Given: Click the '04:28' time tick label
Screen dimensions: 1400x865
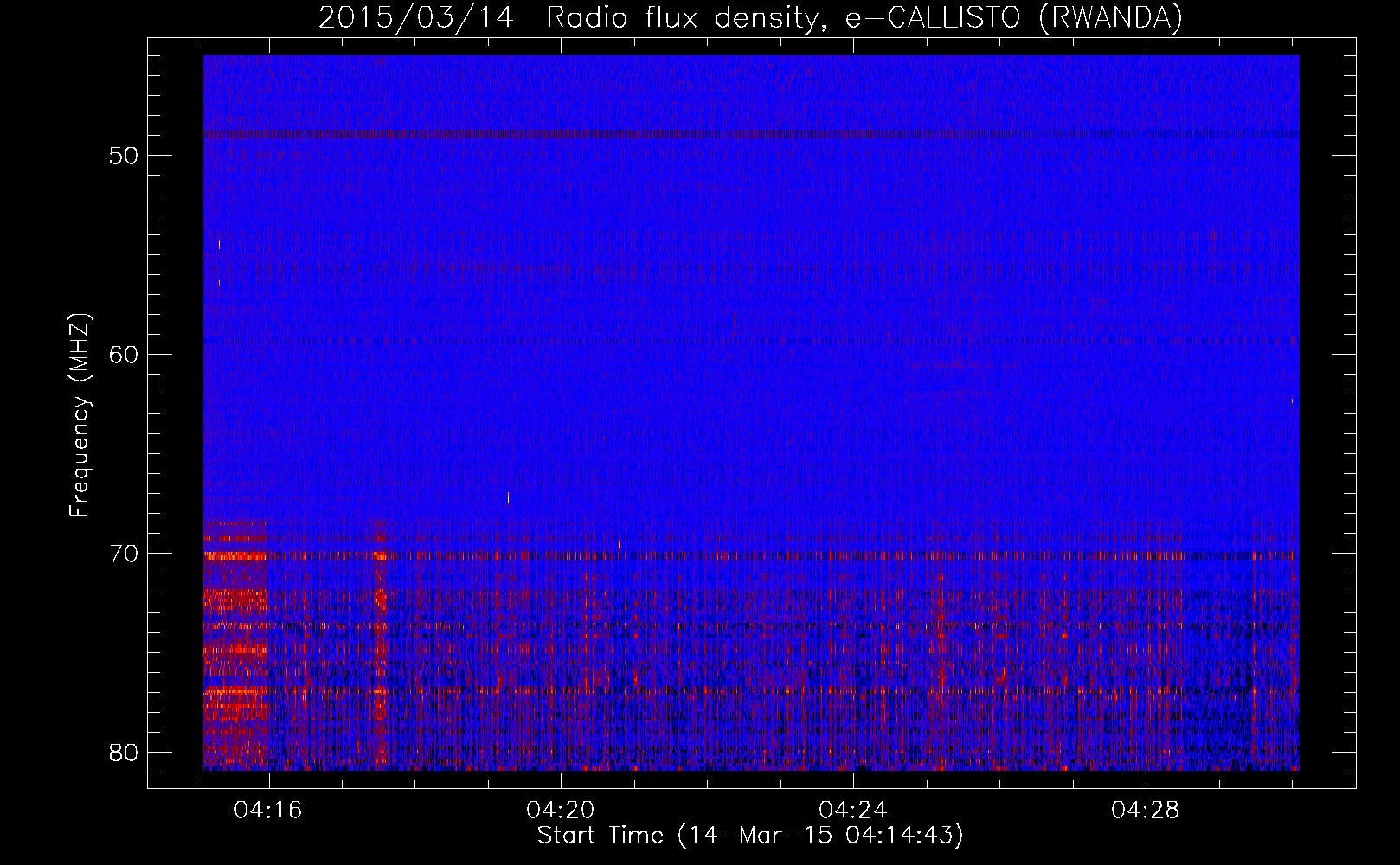Looking at the screenshot, I should (1146, 811).
